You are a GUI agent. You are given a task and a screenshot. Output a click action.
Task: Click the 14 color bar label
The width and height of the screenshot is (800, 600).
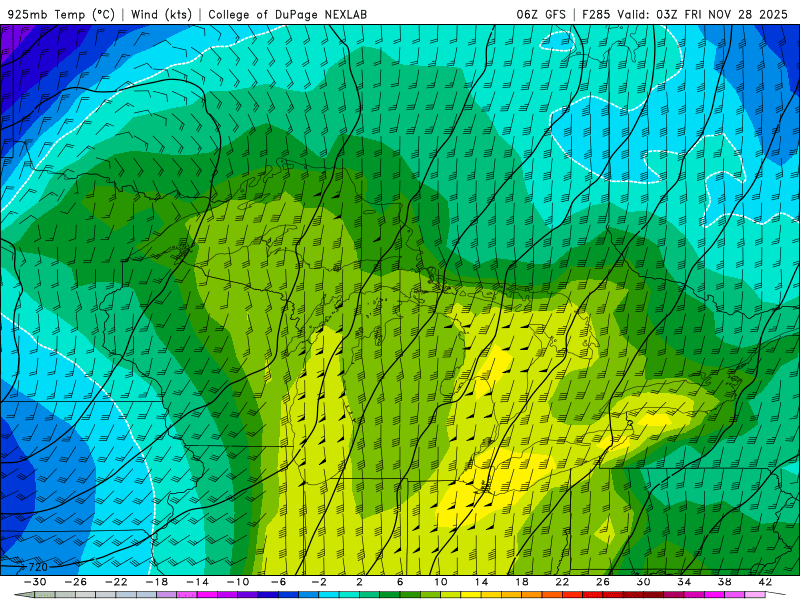[x=481, y=582]
